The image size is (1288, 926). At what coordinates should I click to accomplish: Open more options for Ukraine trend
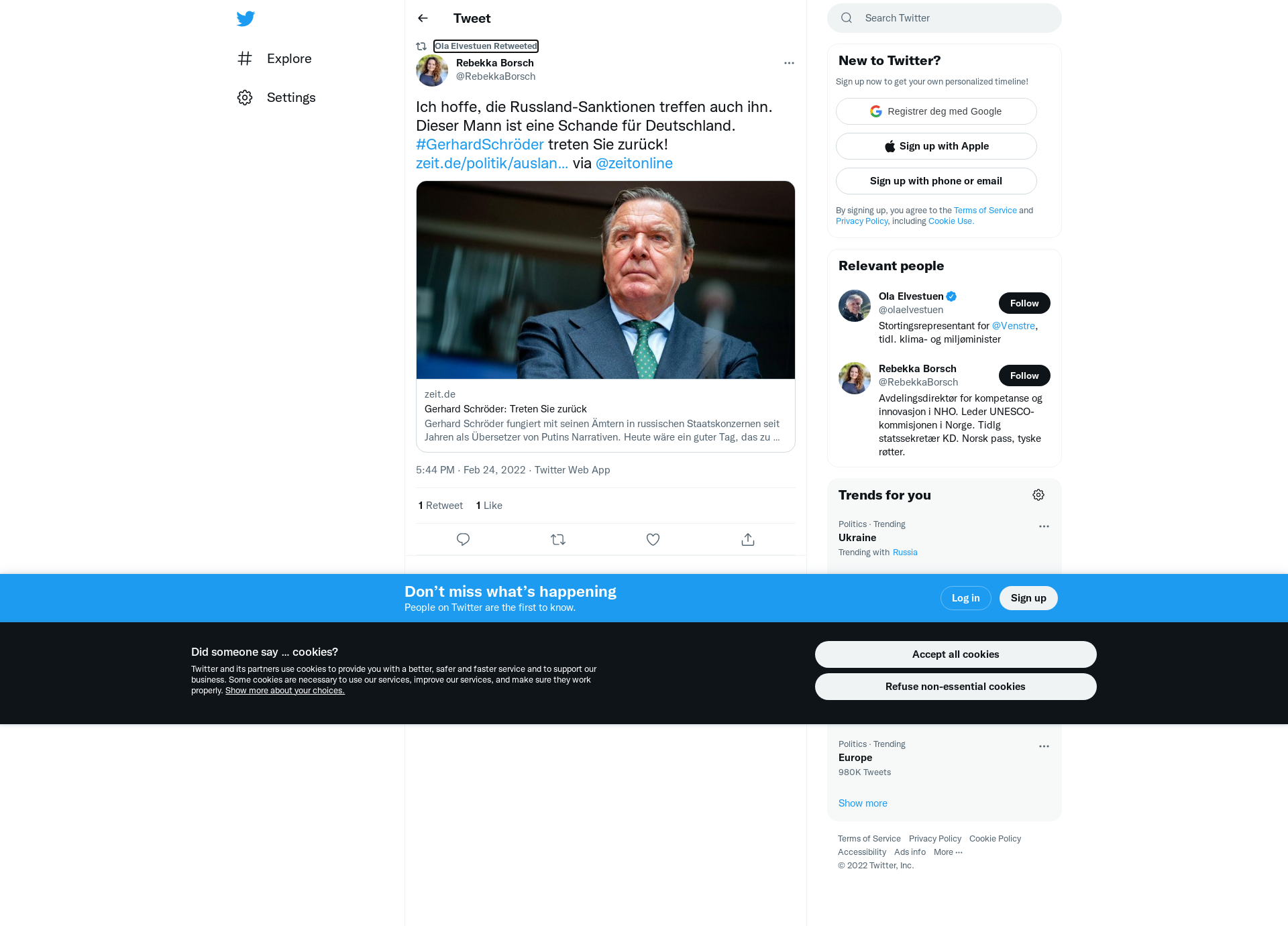[x=1044, y=526]
